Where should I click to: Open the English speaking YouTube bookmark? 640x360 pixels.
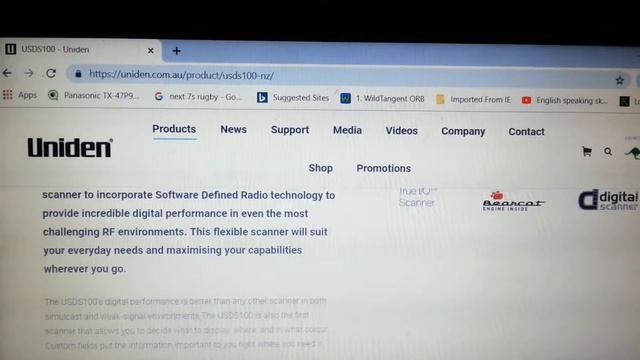[x=564, y=100]
